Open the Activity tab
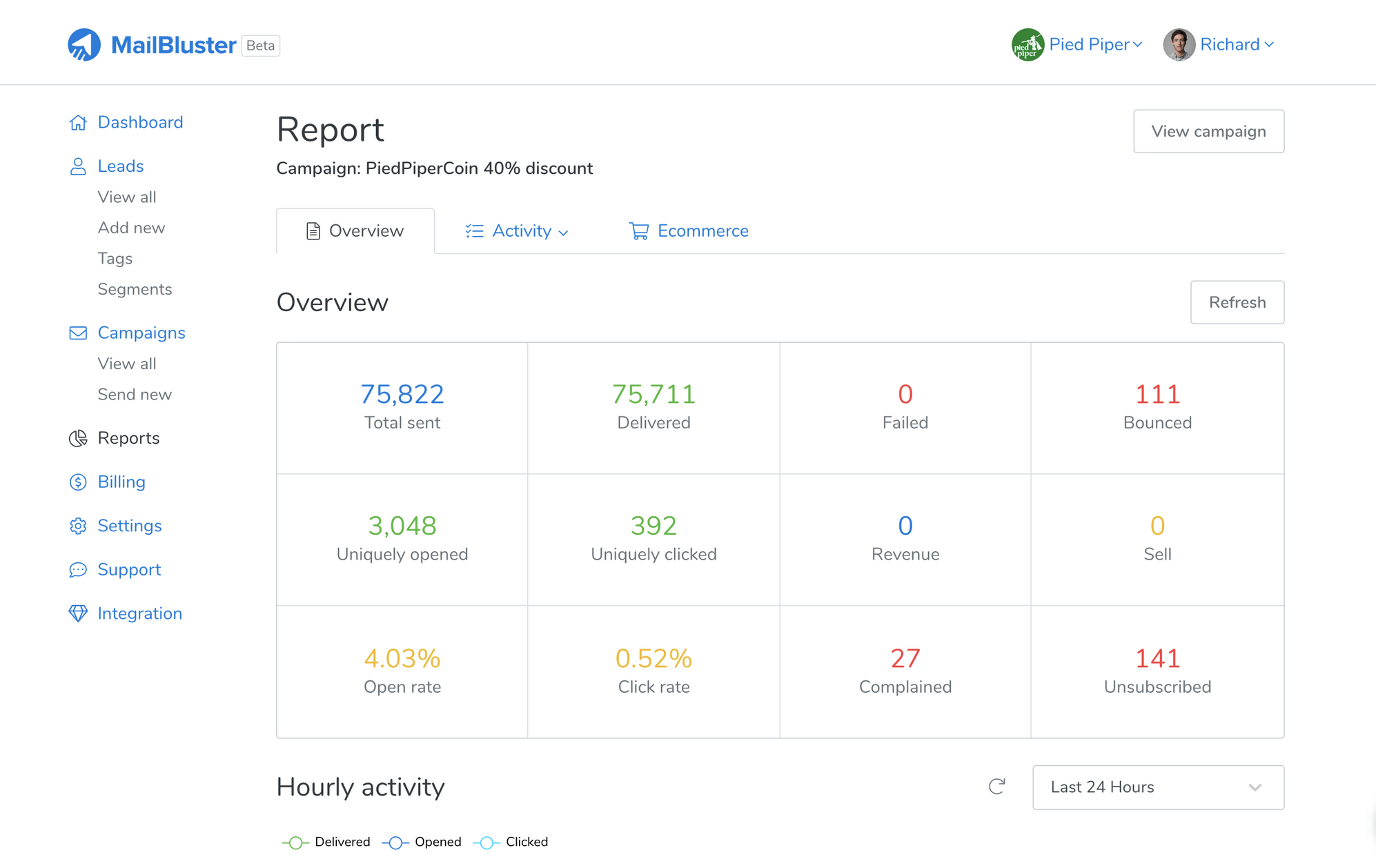 517,231
